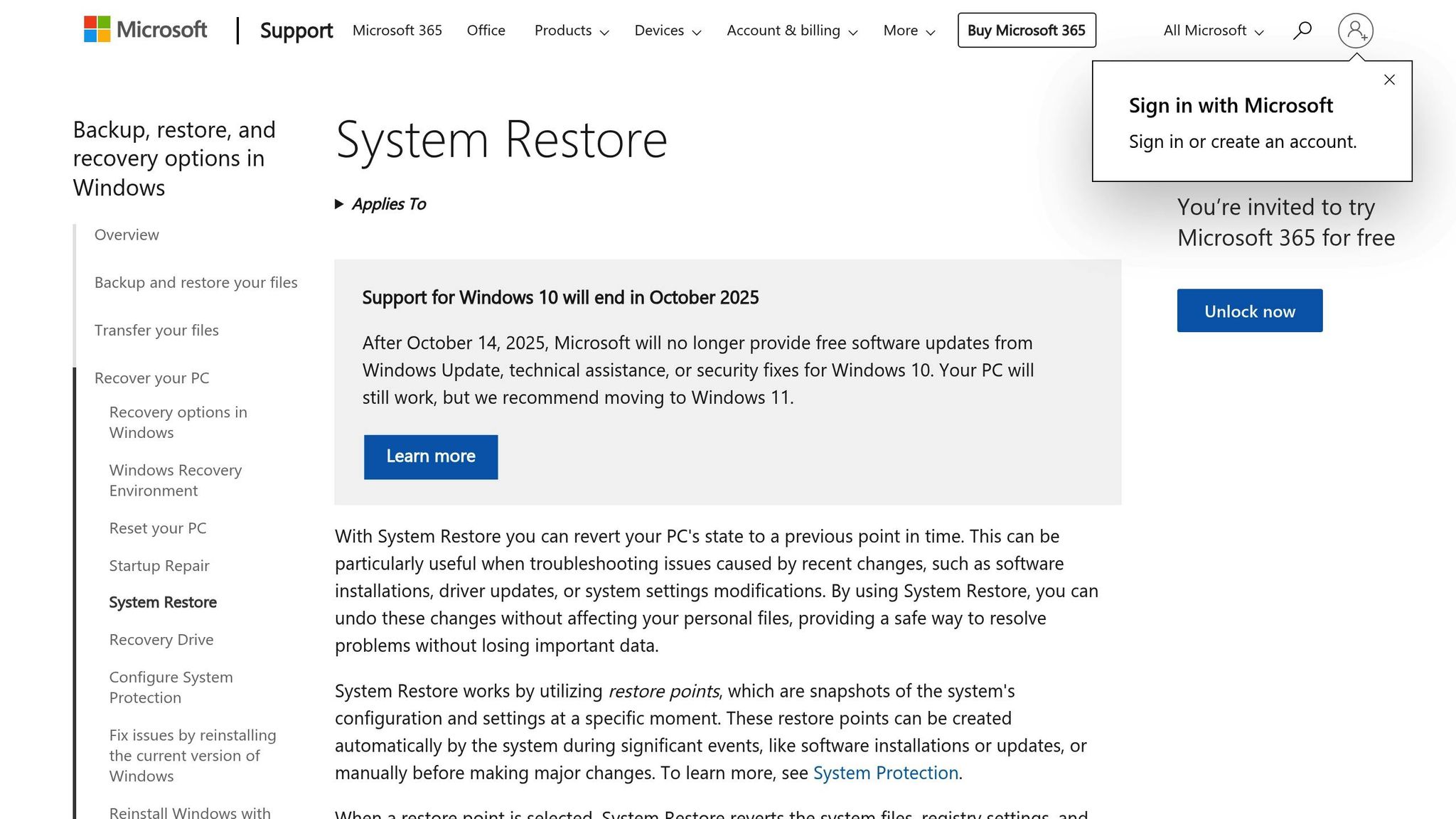This screenshot has height=819, width=1456.
Task: Click the Microsoft logo
Action: [x=145, y=30]
